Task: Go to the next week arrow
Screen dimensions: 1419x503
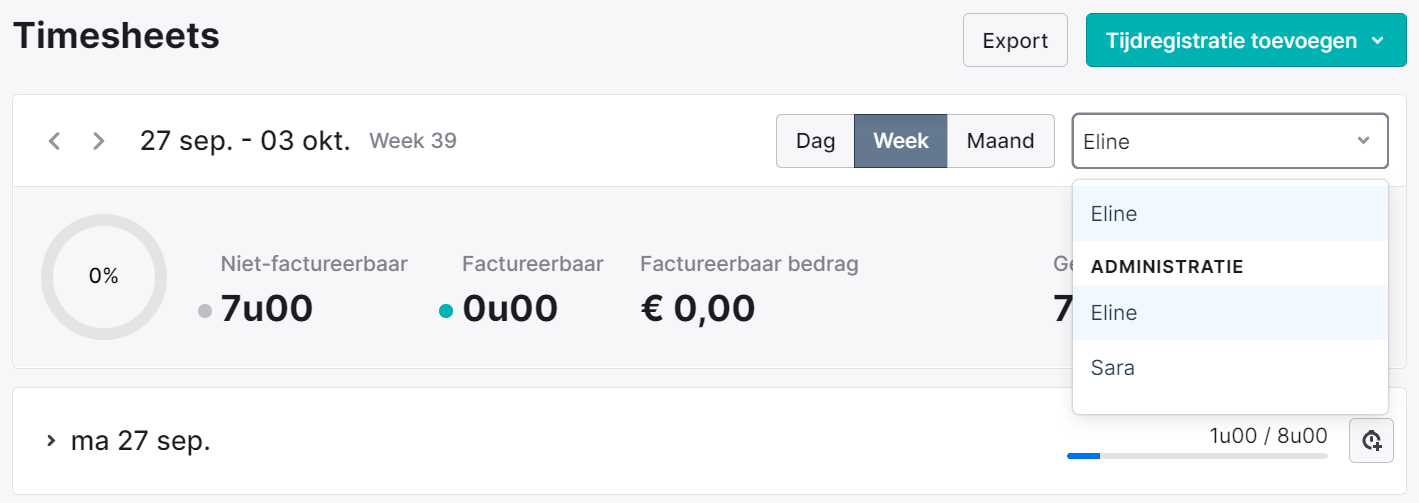Action: [98, 141]
